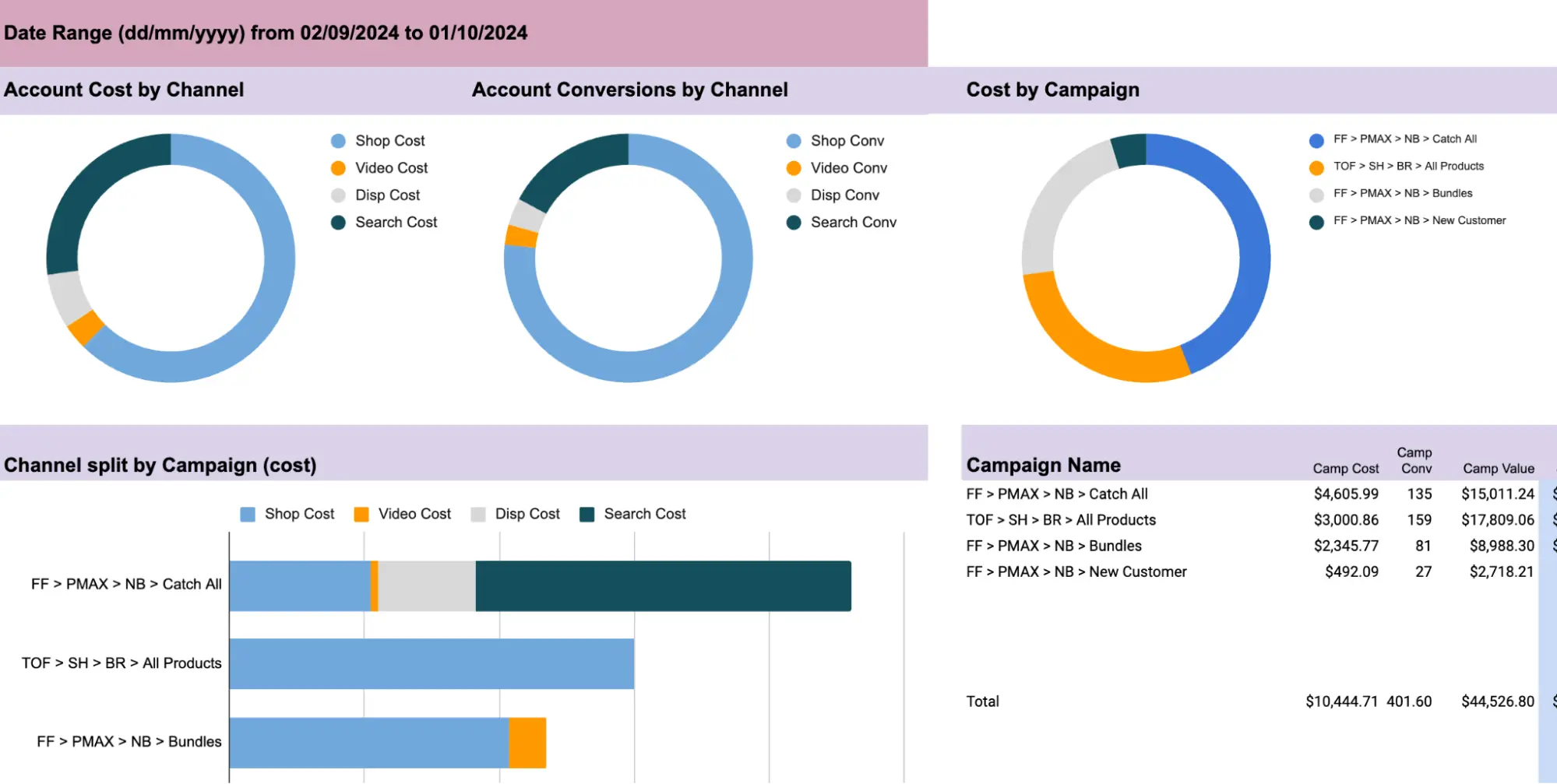This screenshot has width=1557, height=784.
Task: Click the Shop Conv legend dot
Action: [x=794, y=141]
